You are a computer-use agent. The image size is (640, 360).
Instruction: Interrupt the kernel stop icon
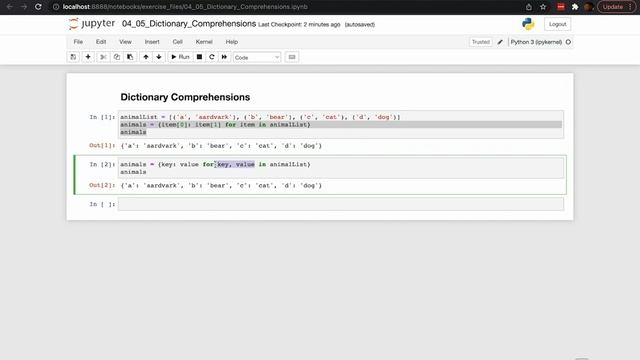[x=199, y=57]
